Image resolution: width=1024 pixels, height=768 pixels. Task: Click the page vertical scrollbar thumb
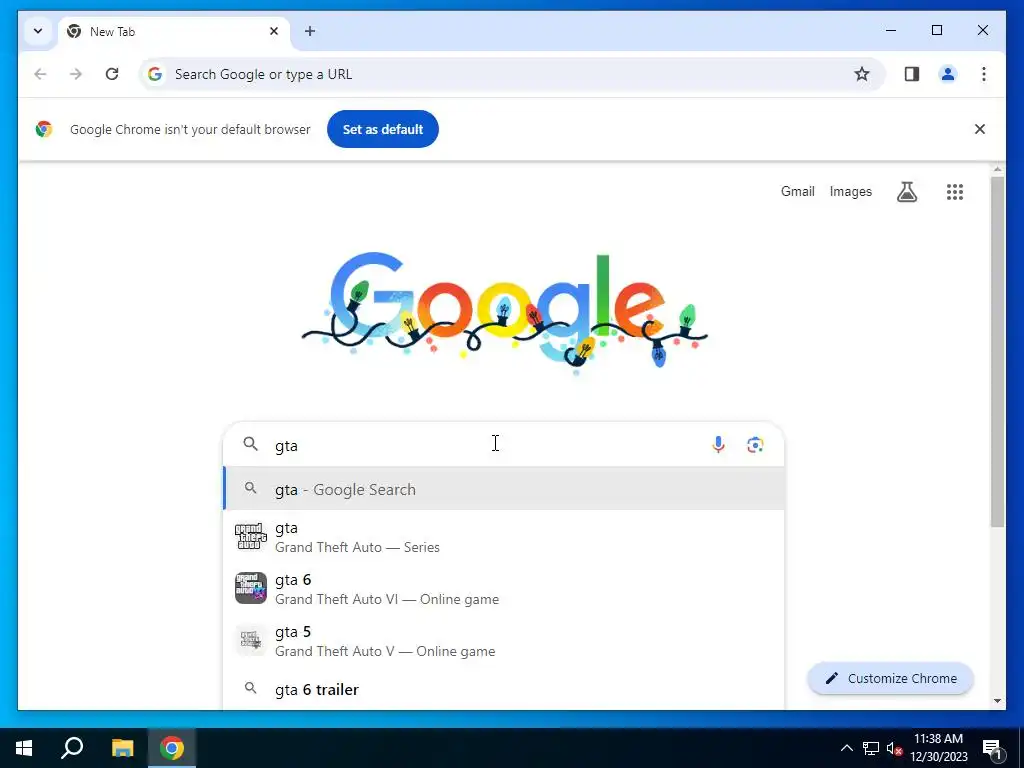pyautogui.click(x=997, y=351)
